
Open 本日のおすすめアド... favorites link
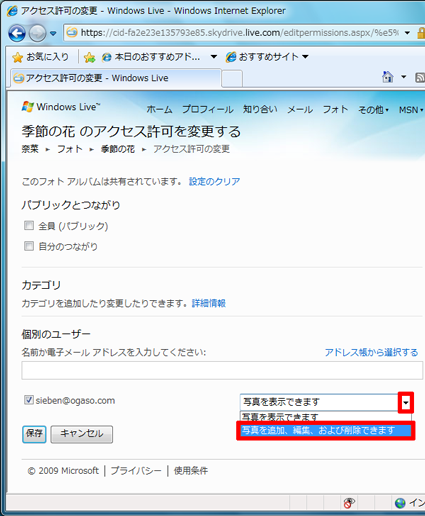(151, 57)
